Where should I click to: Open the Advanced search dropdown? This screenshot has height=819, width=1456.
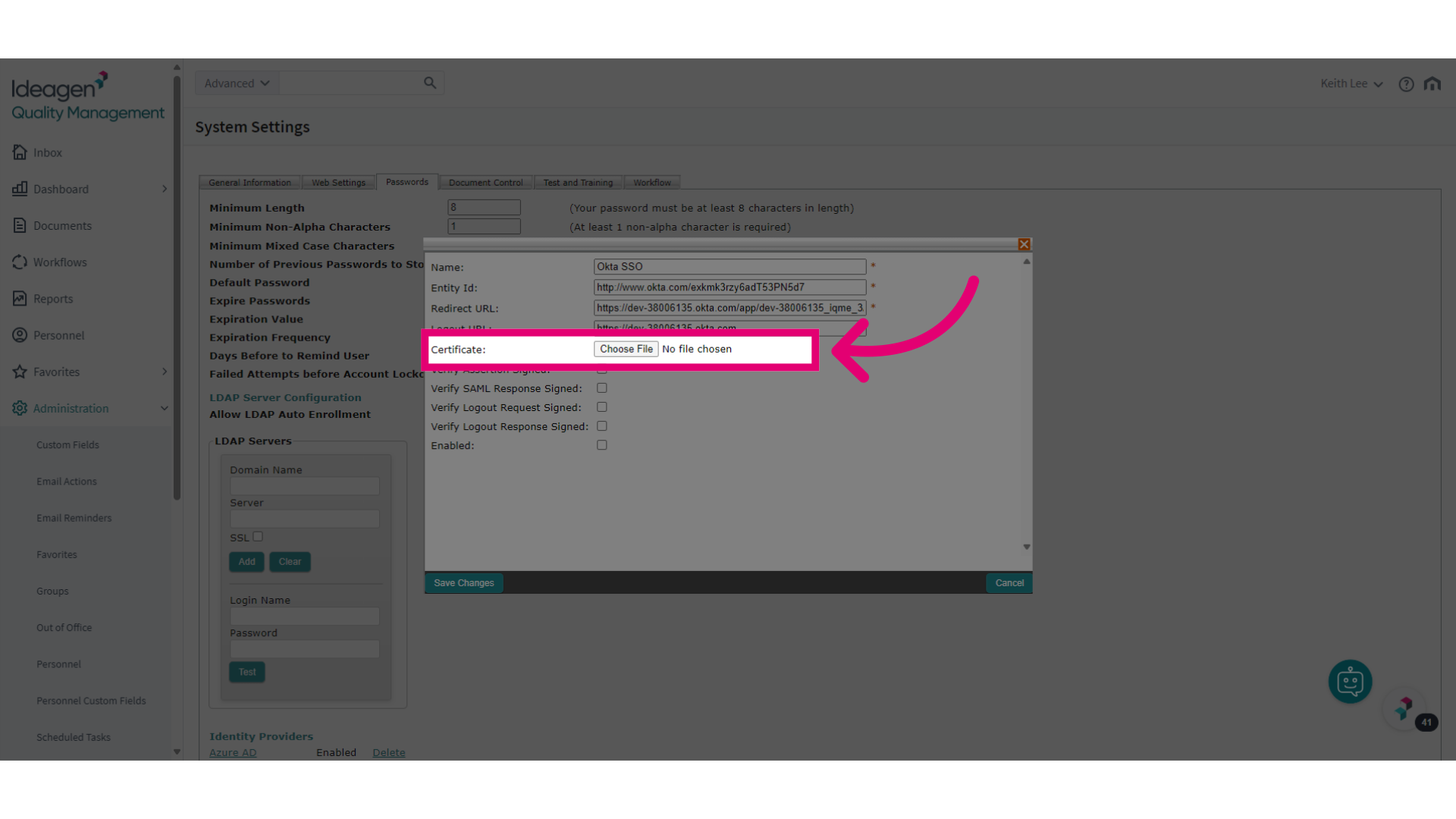point(237,83)
